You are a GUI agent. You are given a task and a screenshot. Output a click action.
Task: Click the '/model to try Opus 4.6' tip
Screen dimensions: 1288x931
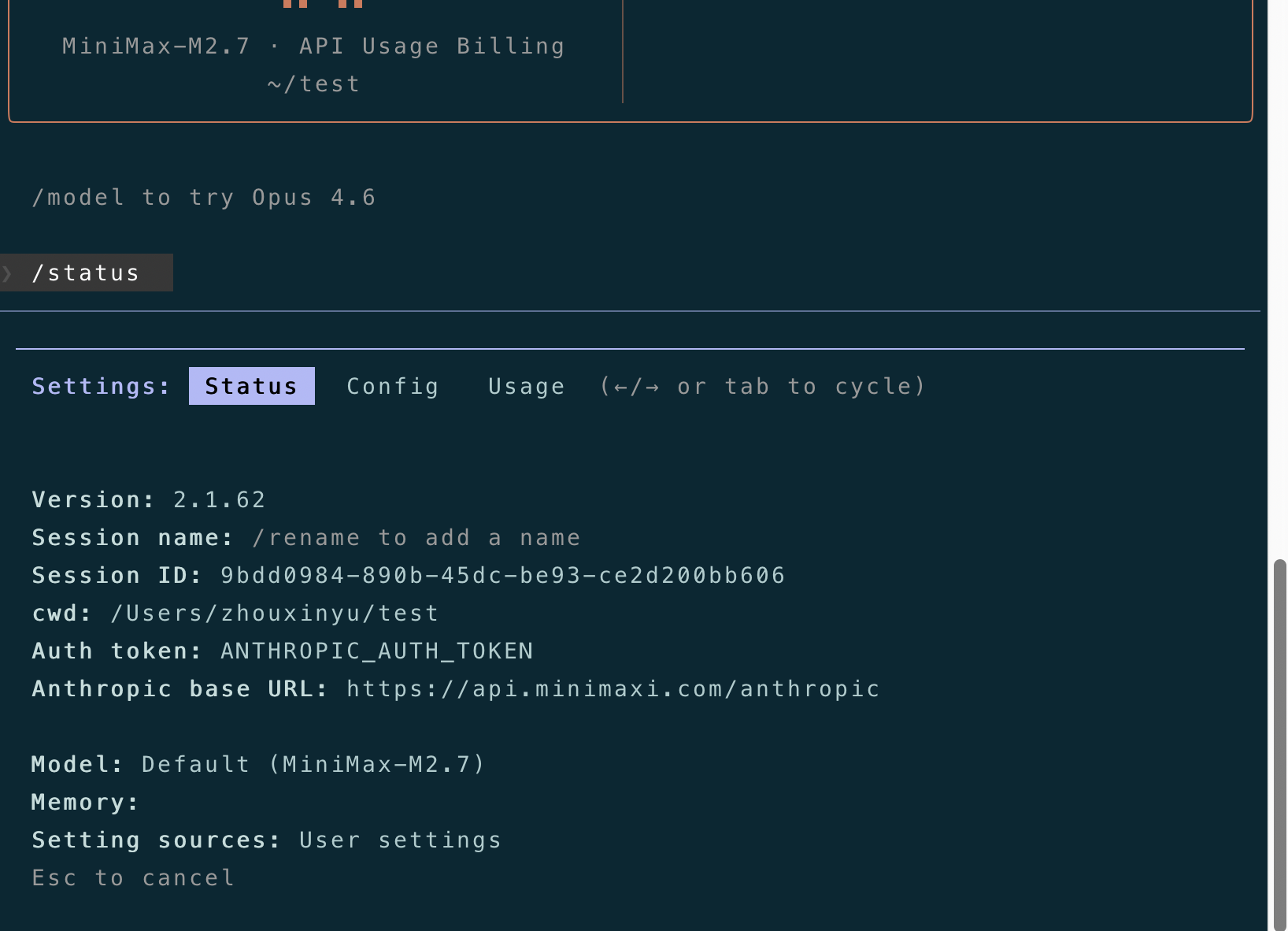pos(204,197)
